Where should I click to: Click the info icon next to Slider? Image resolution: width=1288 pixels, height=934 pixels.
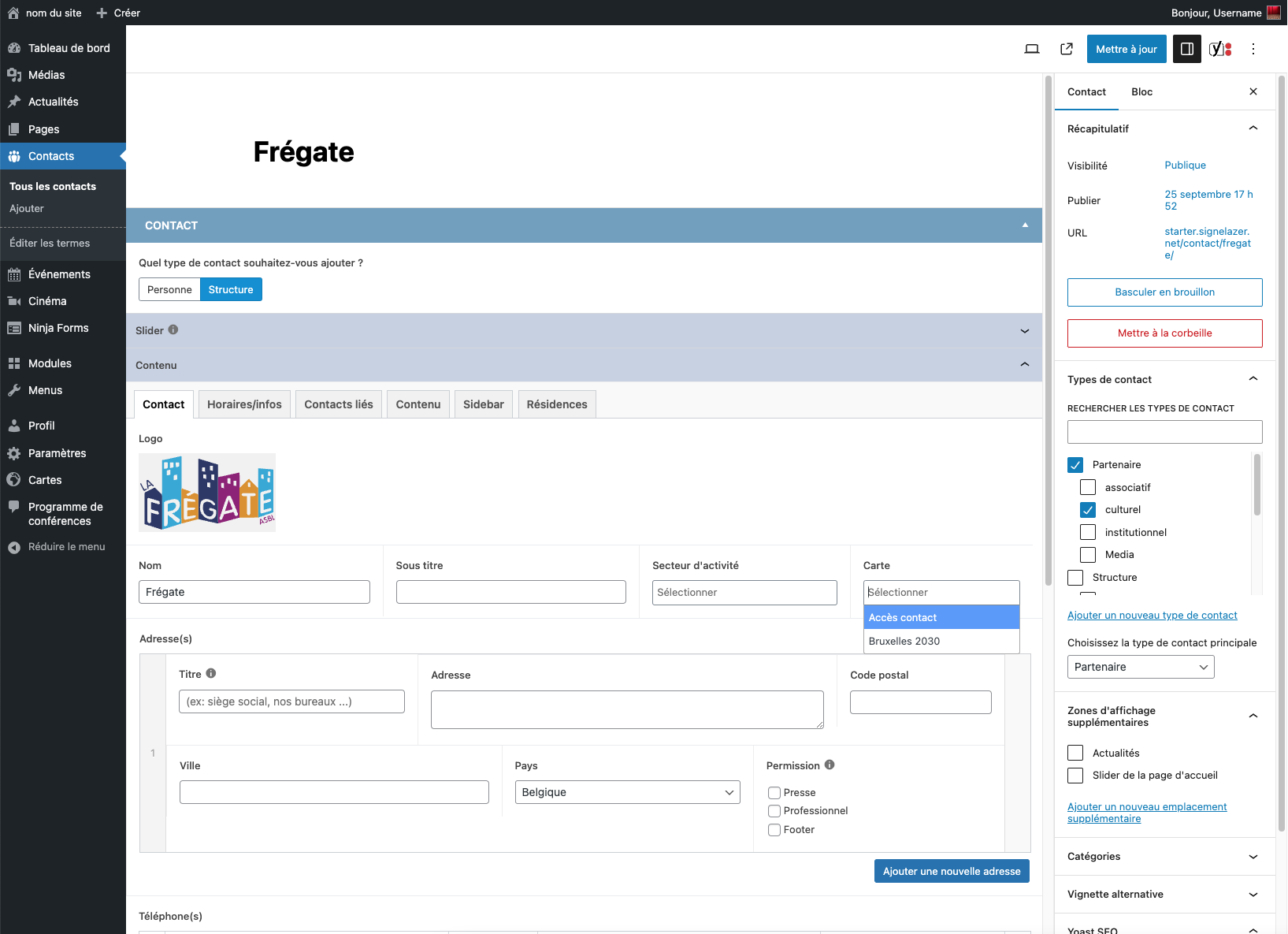[x=173, y=330]
